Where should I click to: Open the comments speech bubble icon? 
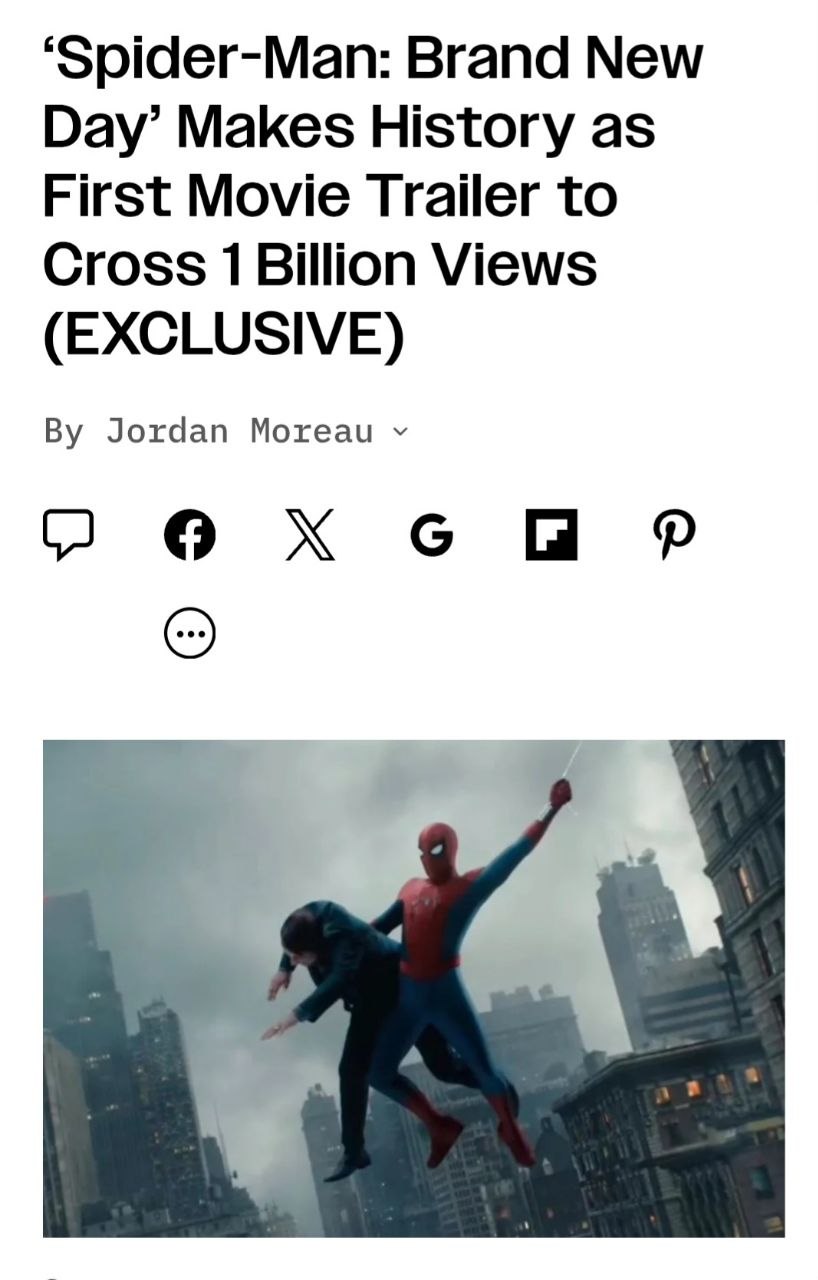pos(68,535)
